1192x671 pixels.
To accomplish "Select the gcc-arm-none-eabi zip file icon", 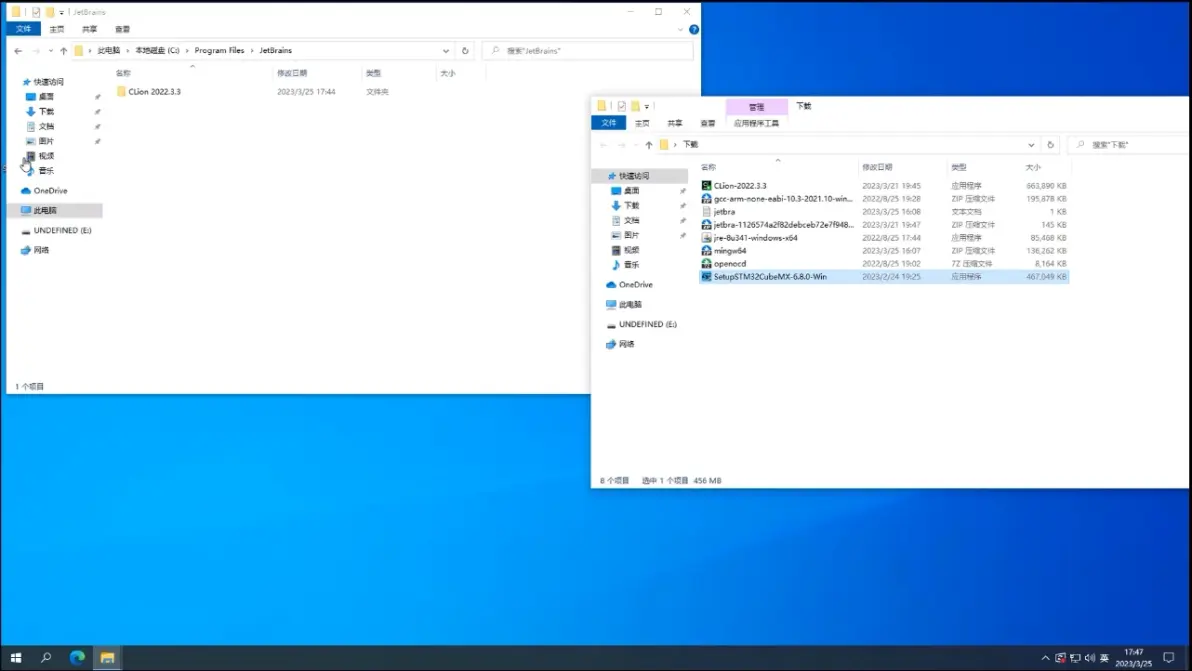I will click(706, 198).
